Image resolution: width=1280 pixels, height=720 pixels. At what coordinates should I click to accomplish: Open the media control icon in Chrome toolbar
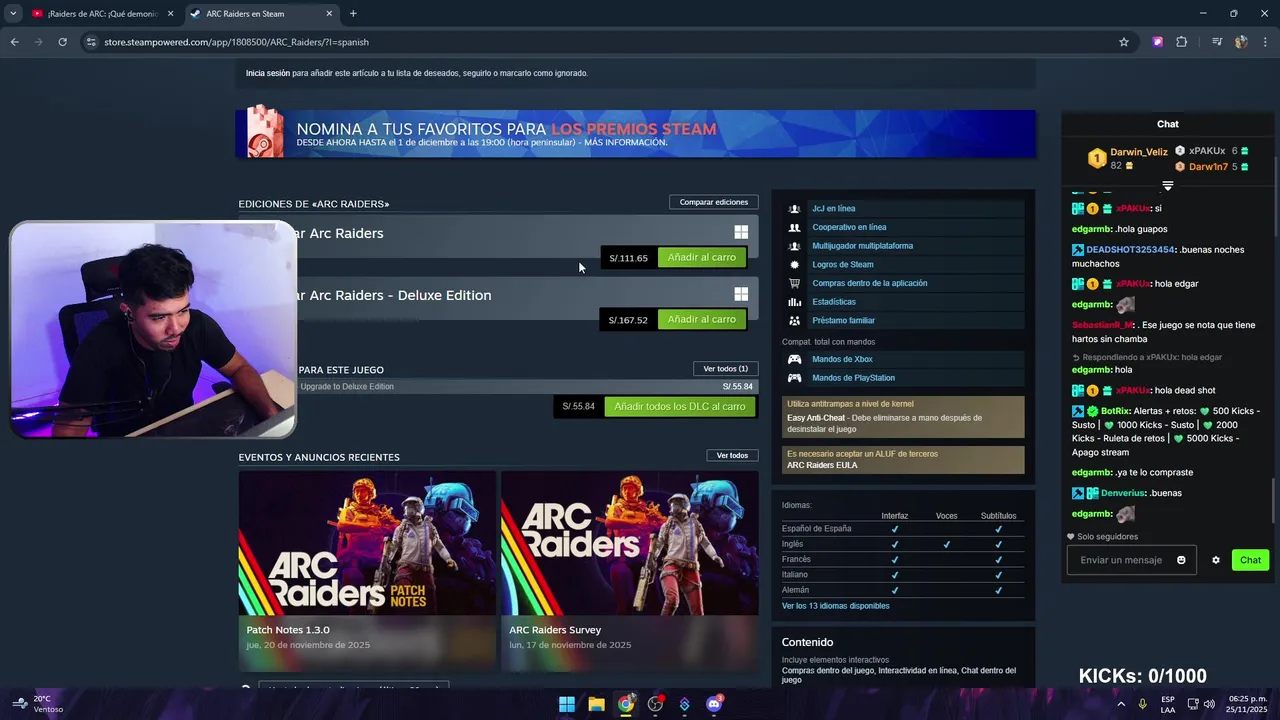[x=1217, y=42]
